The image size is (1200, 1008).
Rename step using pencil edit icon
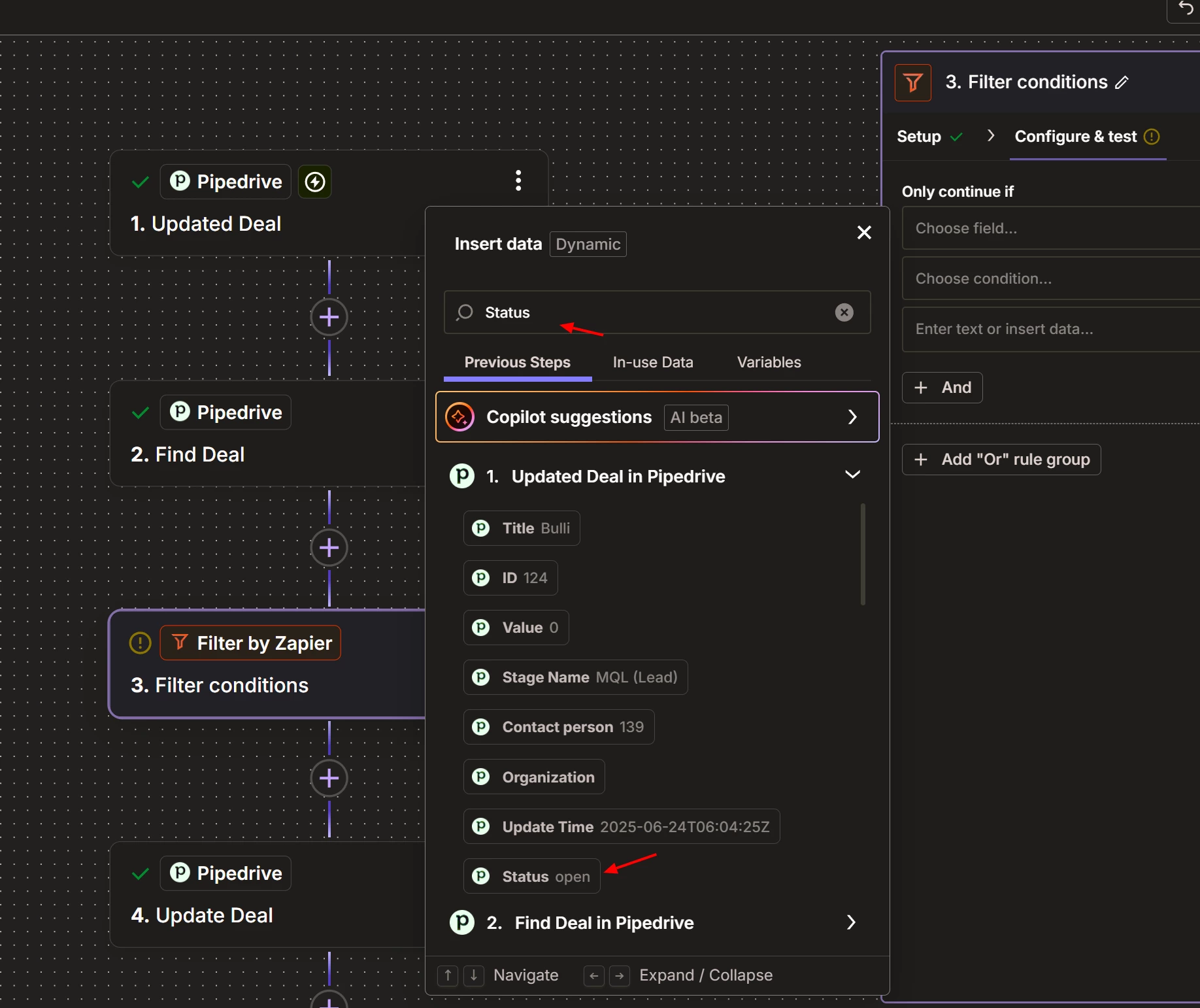point(1122,82)
